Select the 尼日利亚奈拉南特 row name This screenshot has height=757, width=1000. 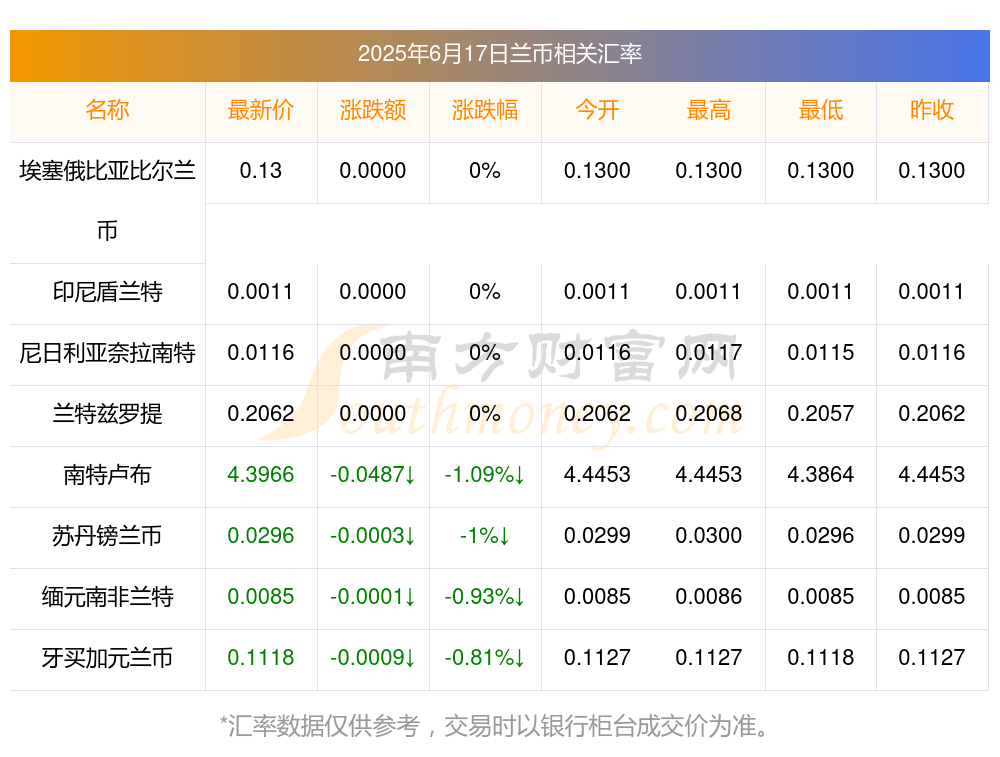tap(107, 353)
